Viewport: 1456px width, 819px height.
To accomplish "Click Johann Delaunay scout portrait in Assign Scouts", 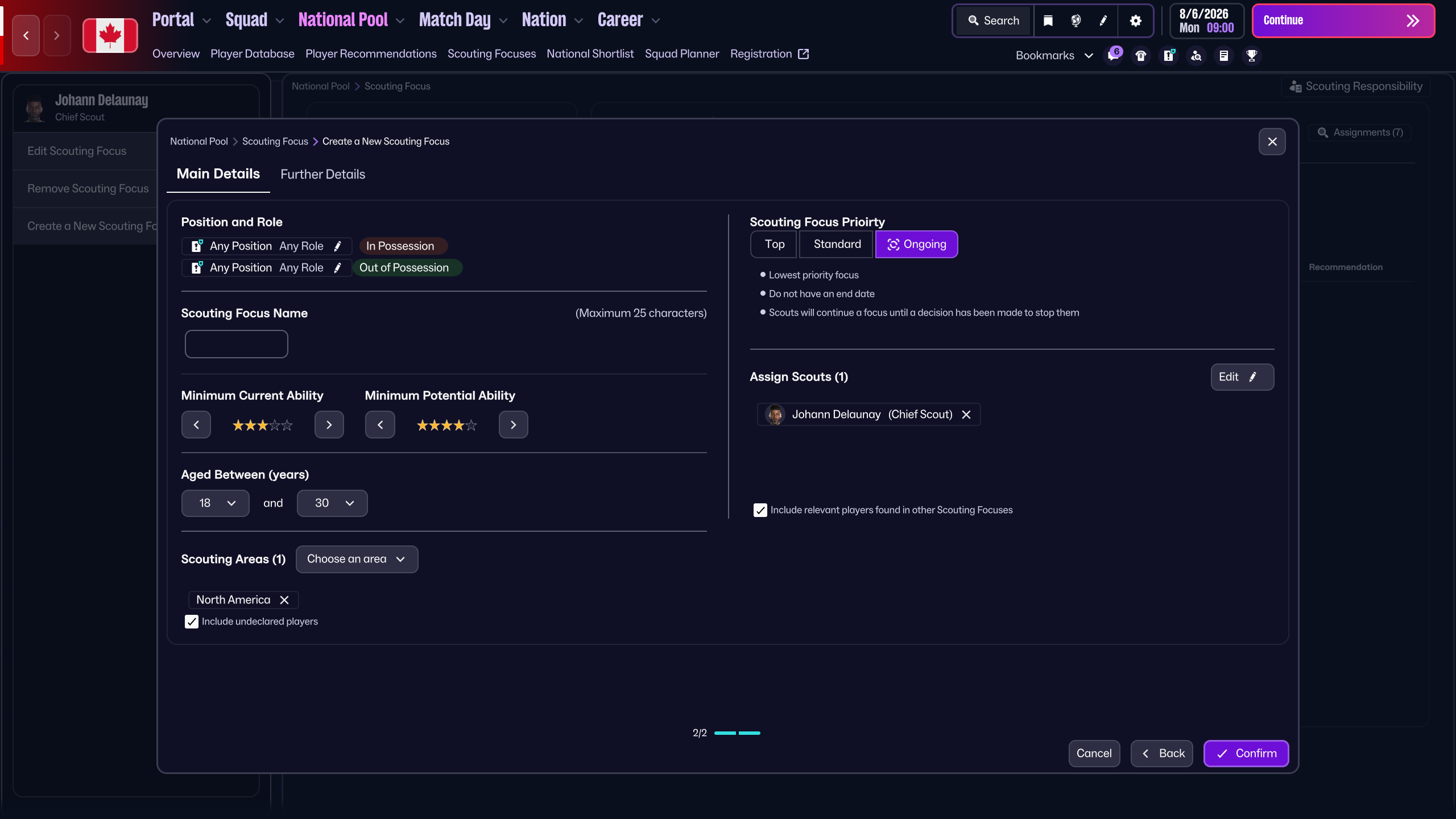I will 774,415.
